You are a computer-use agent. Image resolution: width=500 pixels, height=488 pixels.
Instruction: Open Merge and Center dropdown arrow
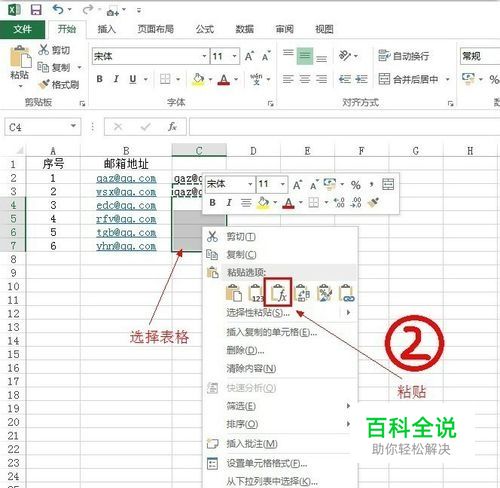[x=448, y=79]
